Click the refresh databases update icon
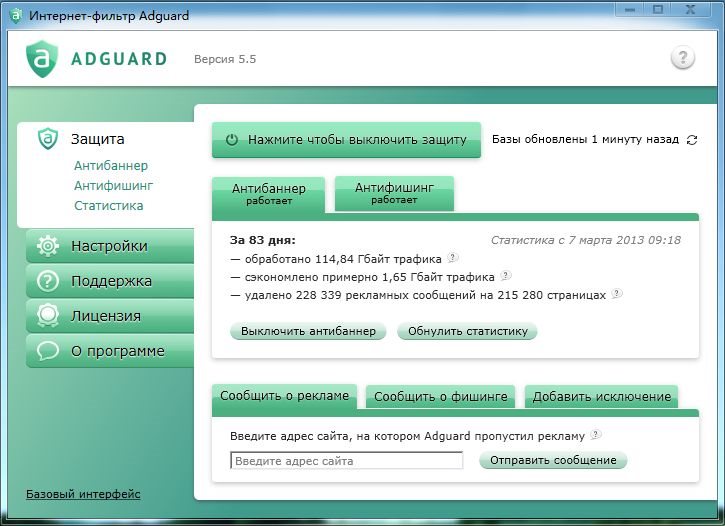This screenshot has height=526, width=725. click(692, 140)
